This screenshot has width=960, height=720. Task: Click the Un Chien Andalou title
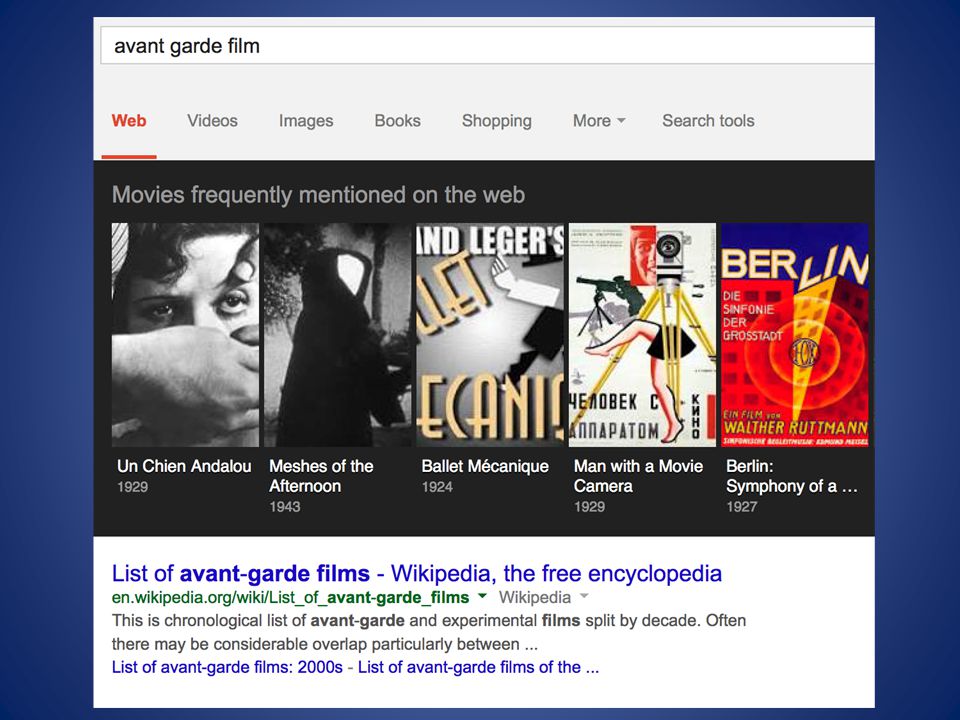tap(184, 466)
